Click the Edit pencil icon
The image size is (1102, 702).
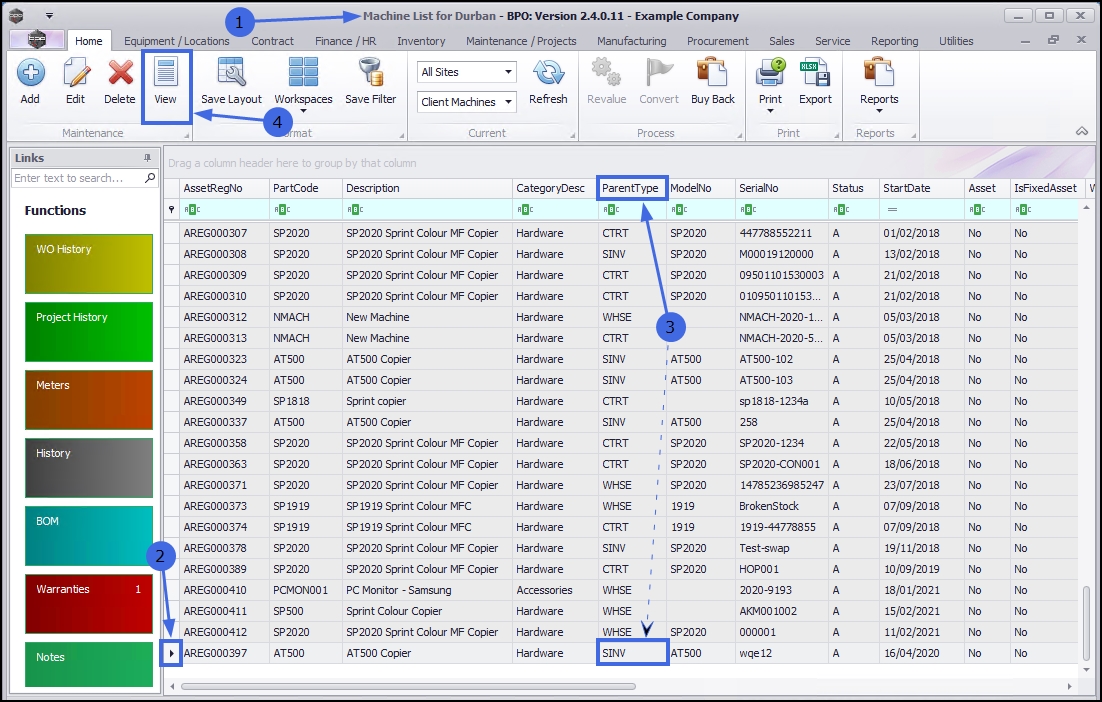[x=75, y=72]
